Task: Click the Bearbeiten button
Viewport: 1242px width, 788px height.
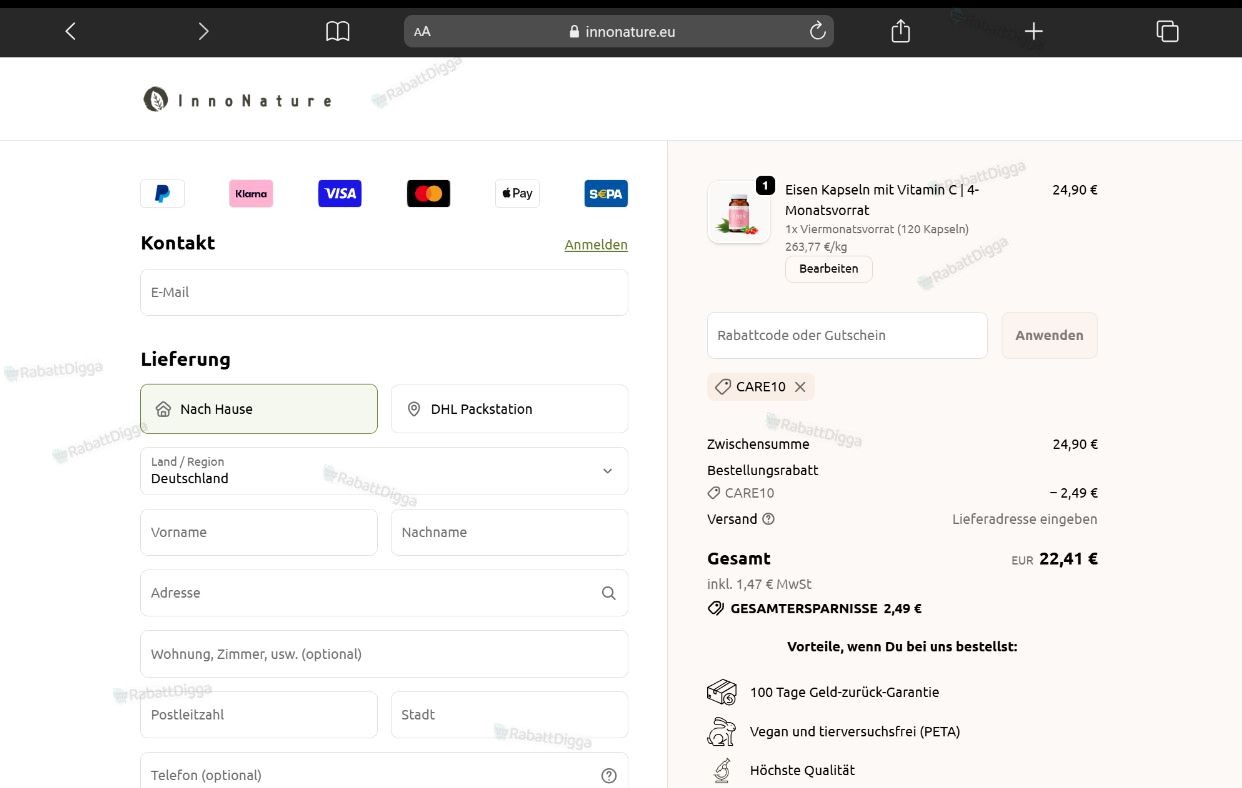Action: point(829,269)
